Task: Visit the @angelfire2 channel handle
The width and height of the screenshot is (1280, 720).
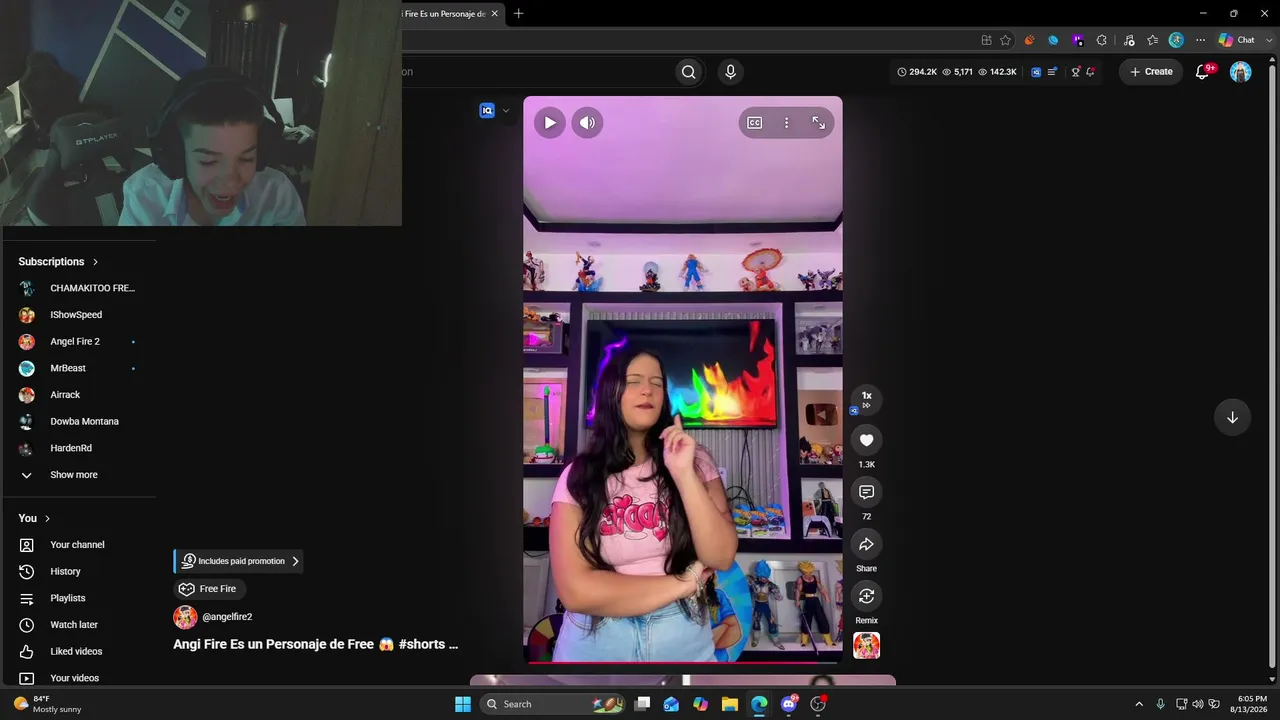Action: (x=227, y=617)
